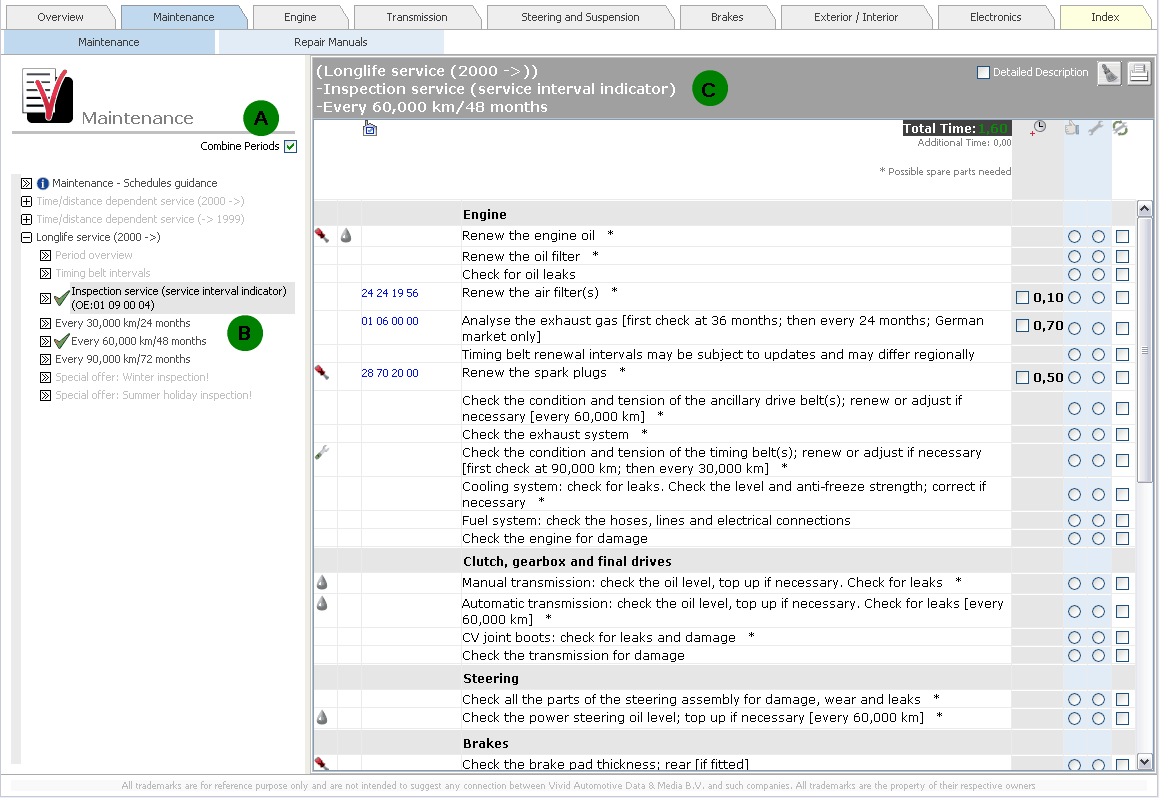The height and width of the screenshot is (798, 1160).
Task: Click the clock with plus additional-time icon
Action: coord(1038,128)
